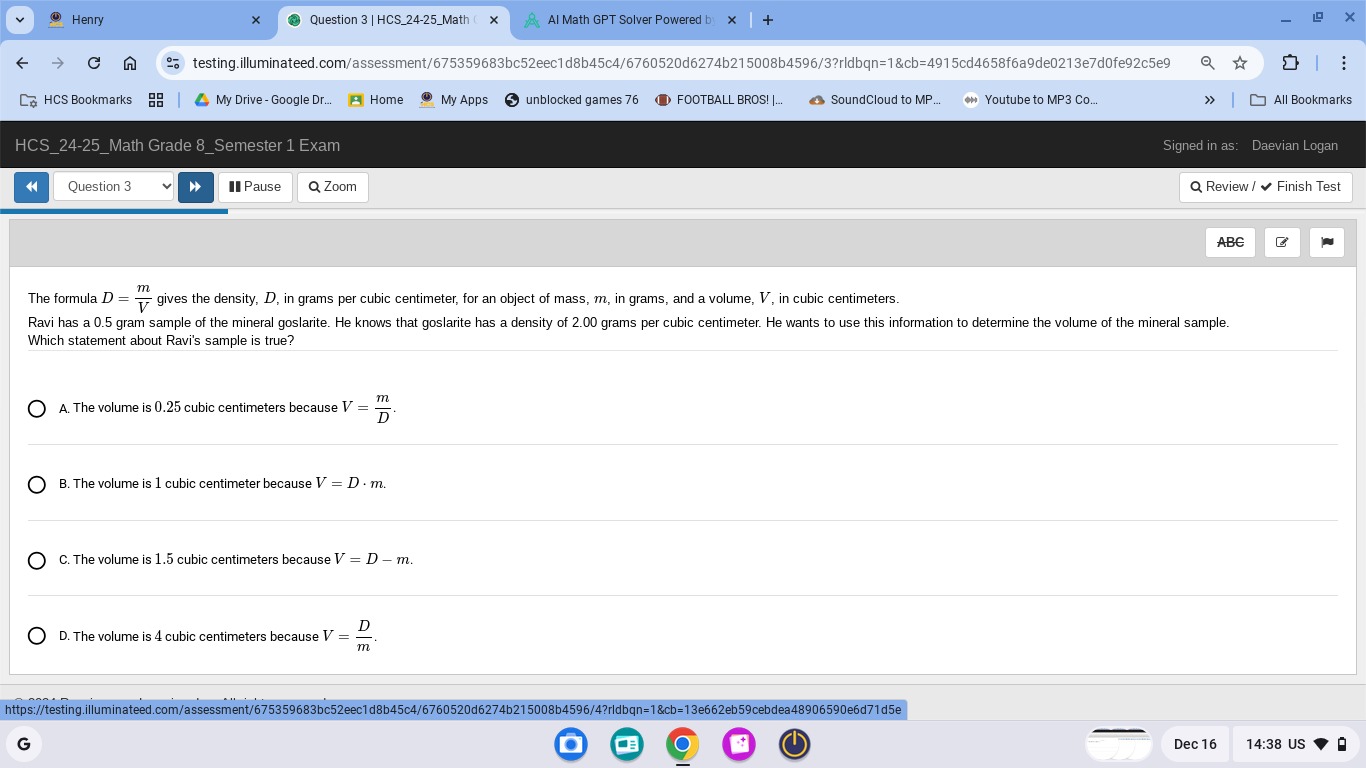
Task: Click the Pause test button
Action: click(x=255, y=187)
